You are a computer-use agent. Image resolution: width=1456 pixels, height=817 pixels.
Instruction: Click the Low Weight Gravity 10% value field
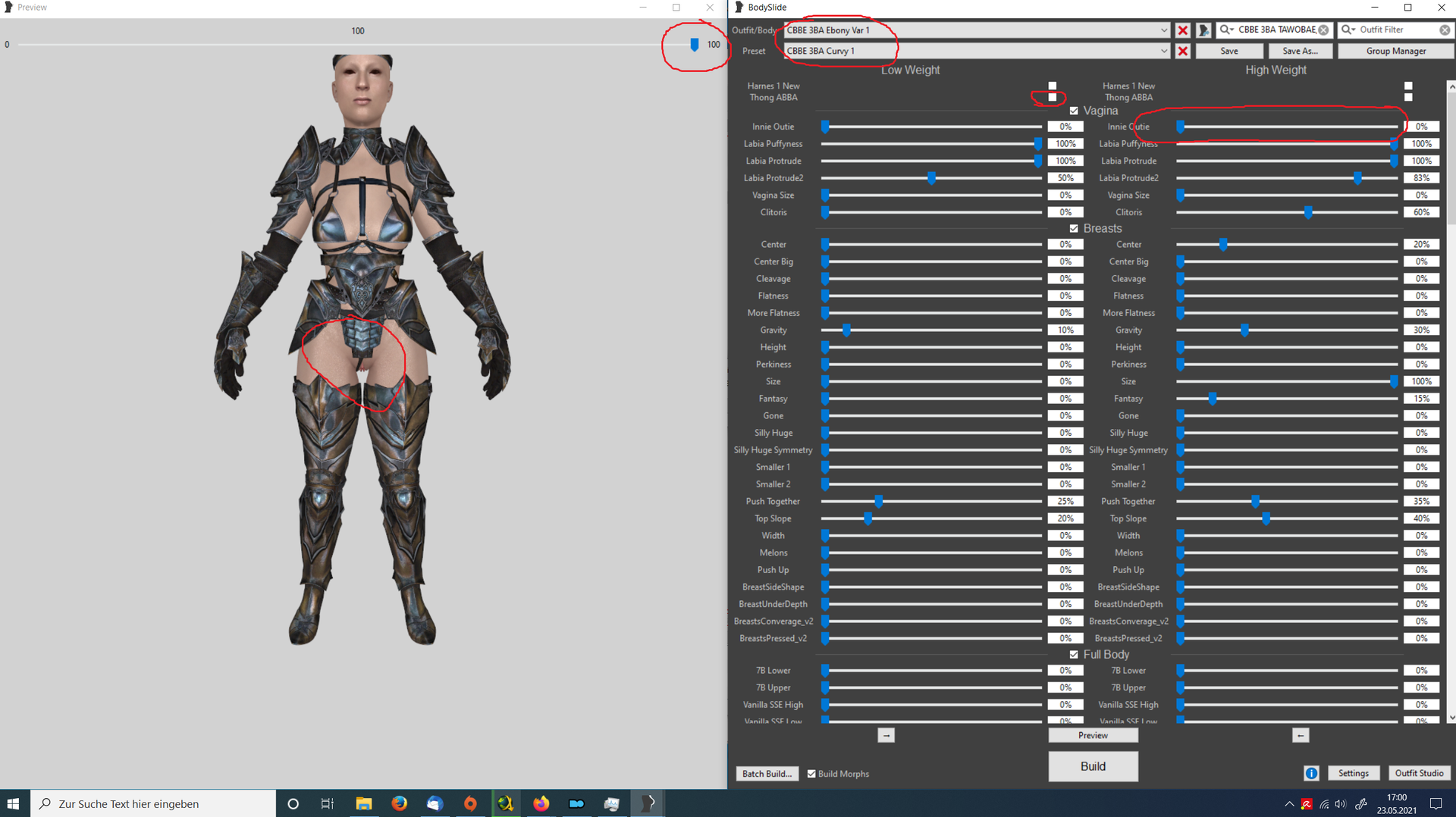(x=1065, y=330)
